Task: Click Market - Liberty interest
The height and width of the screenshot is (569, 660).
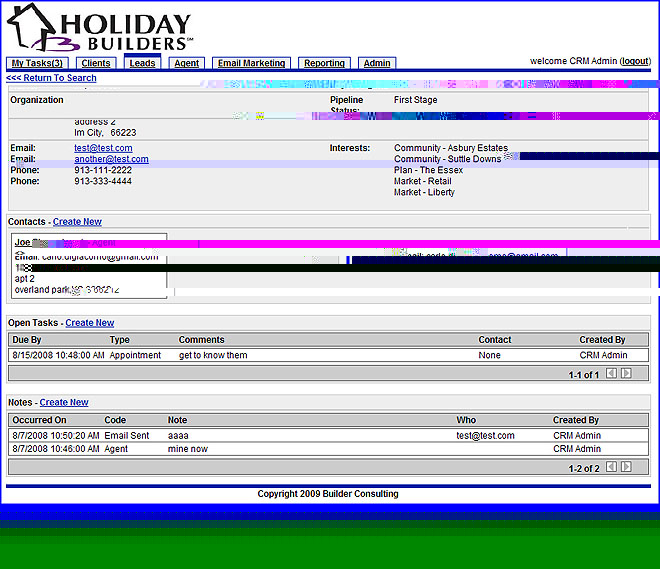Action: click(x=424, y=192)
